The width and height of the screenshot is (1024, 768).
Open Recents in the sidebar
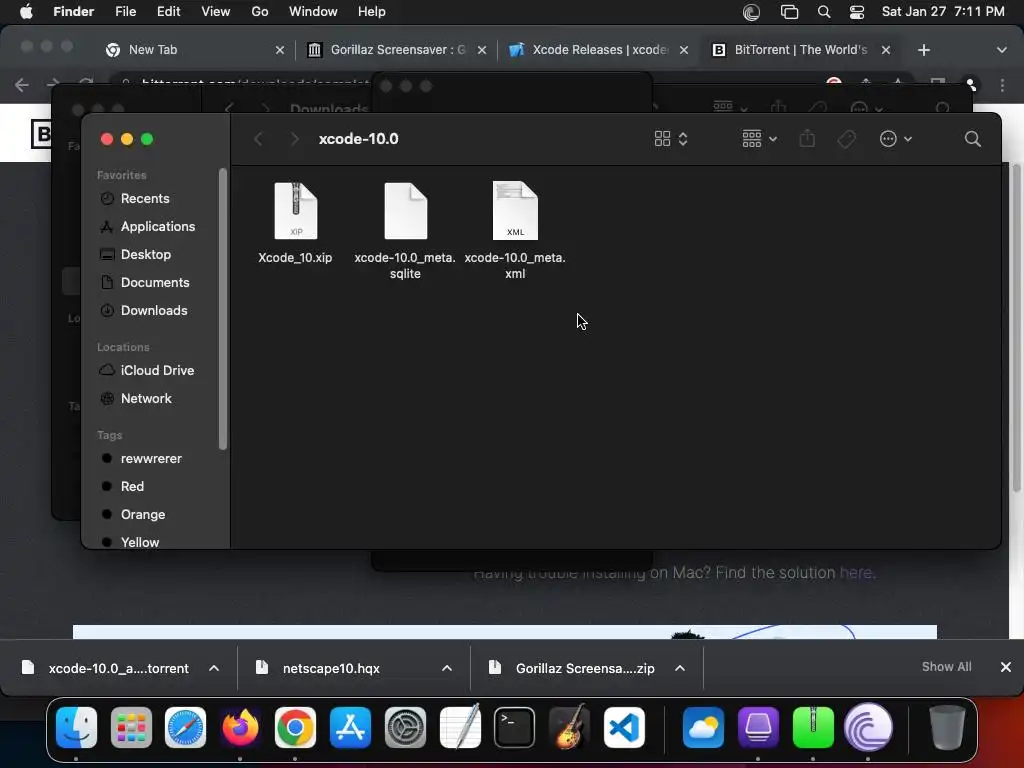[x=145, y=199]
